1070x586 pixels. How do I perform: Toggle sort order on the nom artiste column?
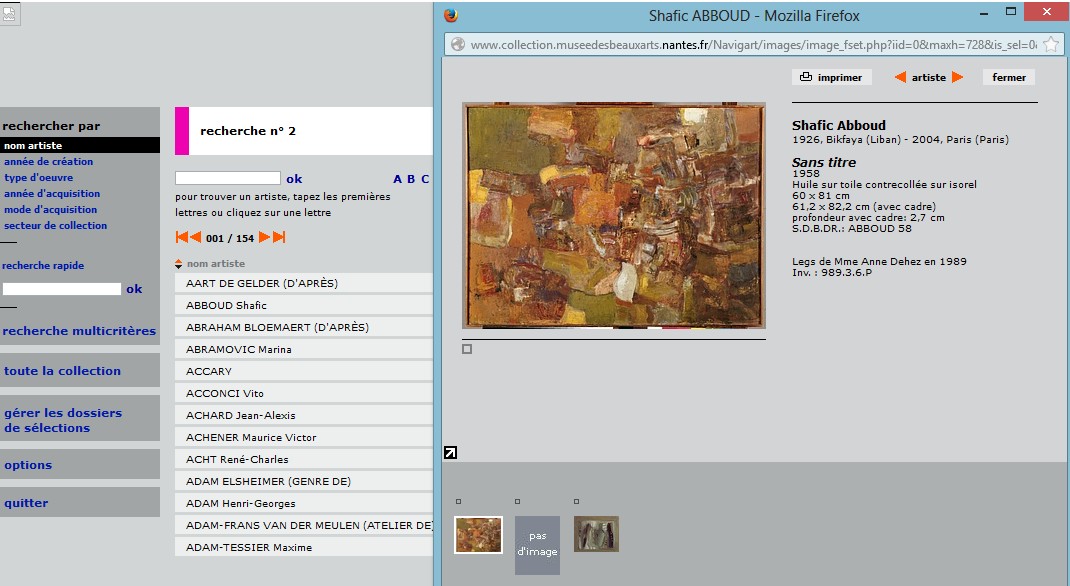tap(179, 264)
